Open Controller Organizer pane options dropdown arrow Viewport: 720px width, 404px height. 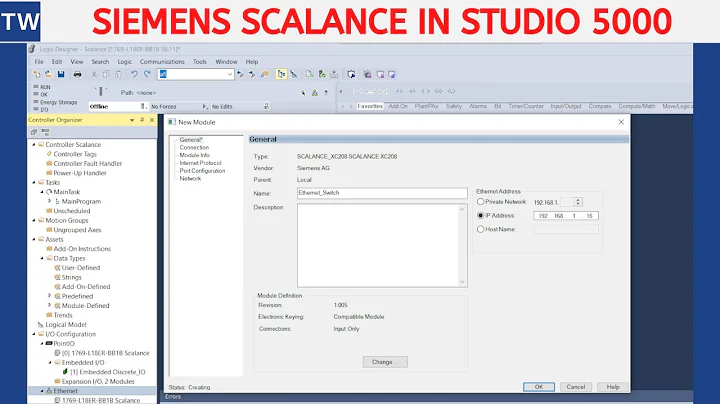pyautogui.click(x=132, y=120)
